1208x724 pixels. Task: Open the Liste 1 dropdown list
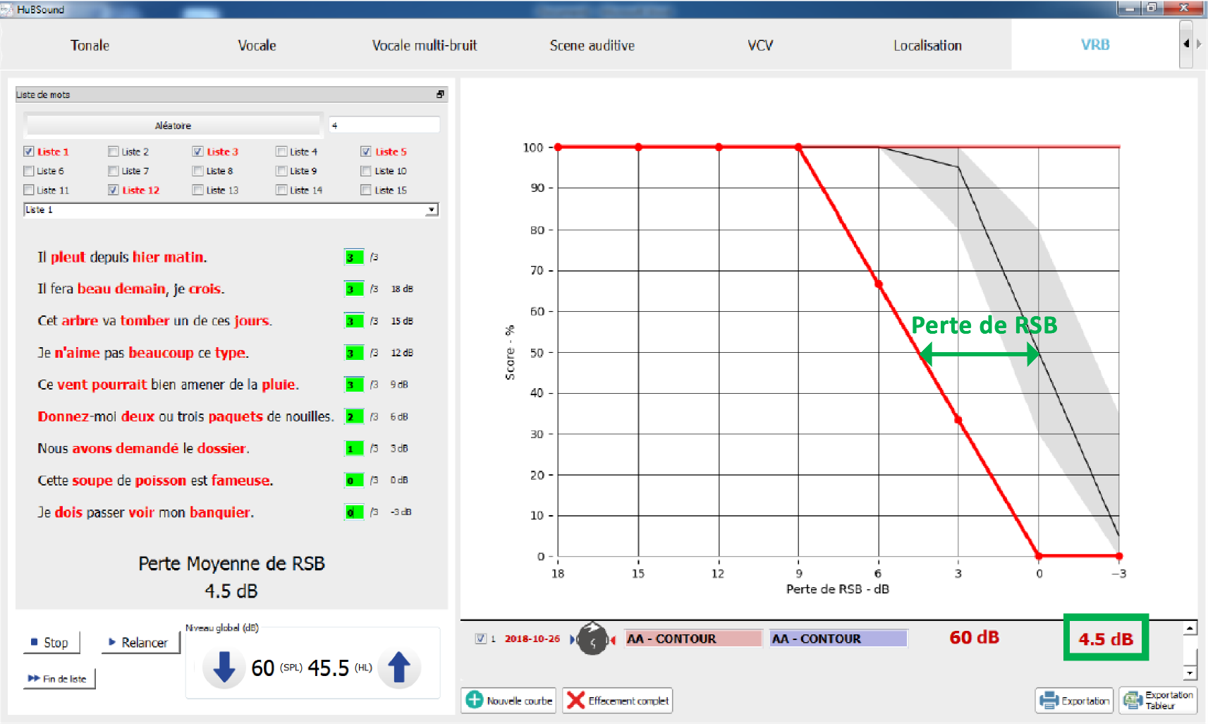click(x=431, y=210)
